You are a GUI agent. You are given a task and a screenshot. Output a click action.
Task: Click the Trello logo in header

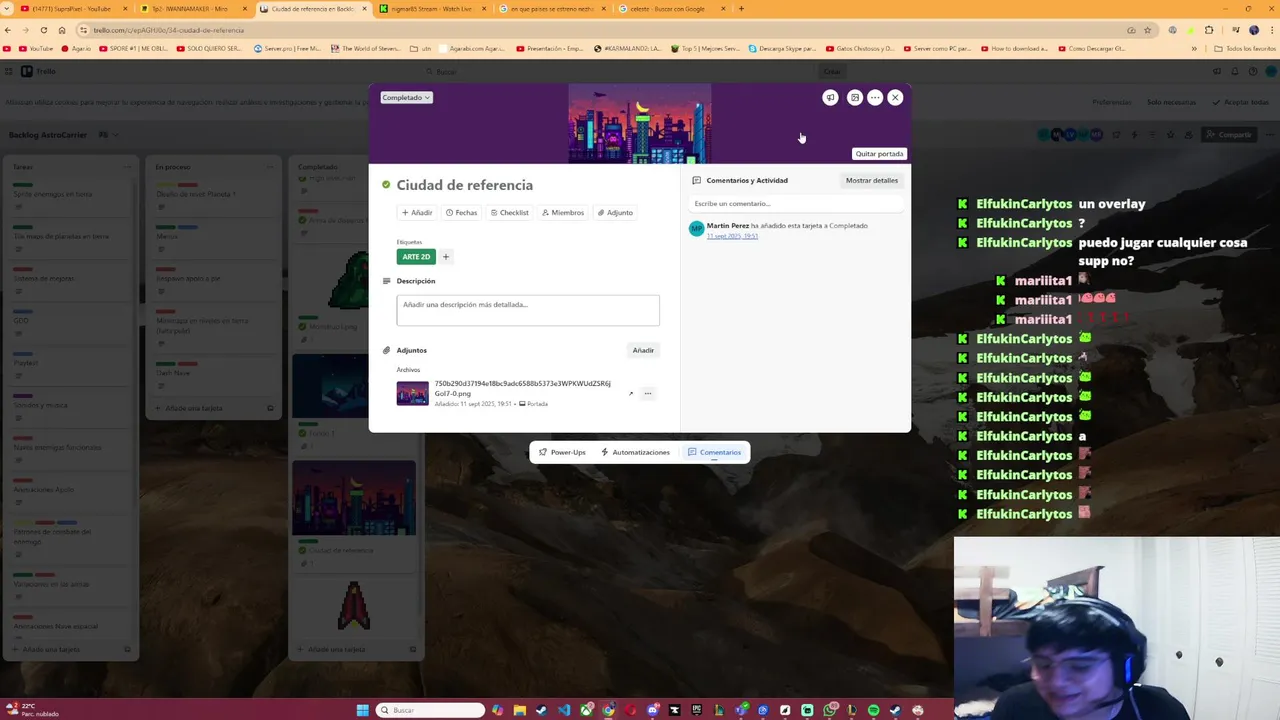click(38, 71)
